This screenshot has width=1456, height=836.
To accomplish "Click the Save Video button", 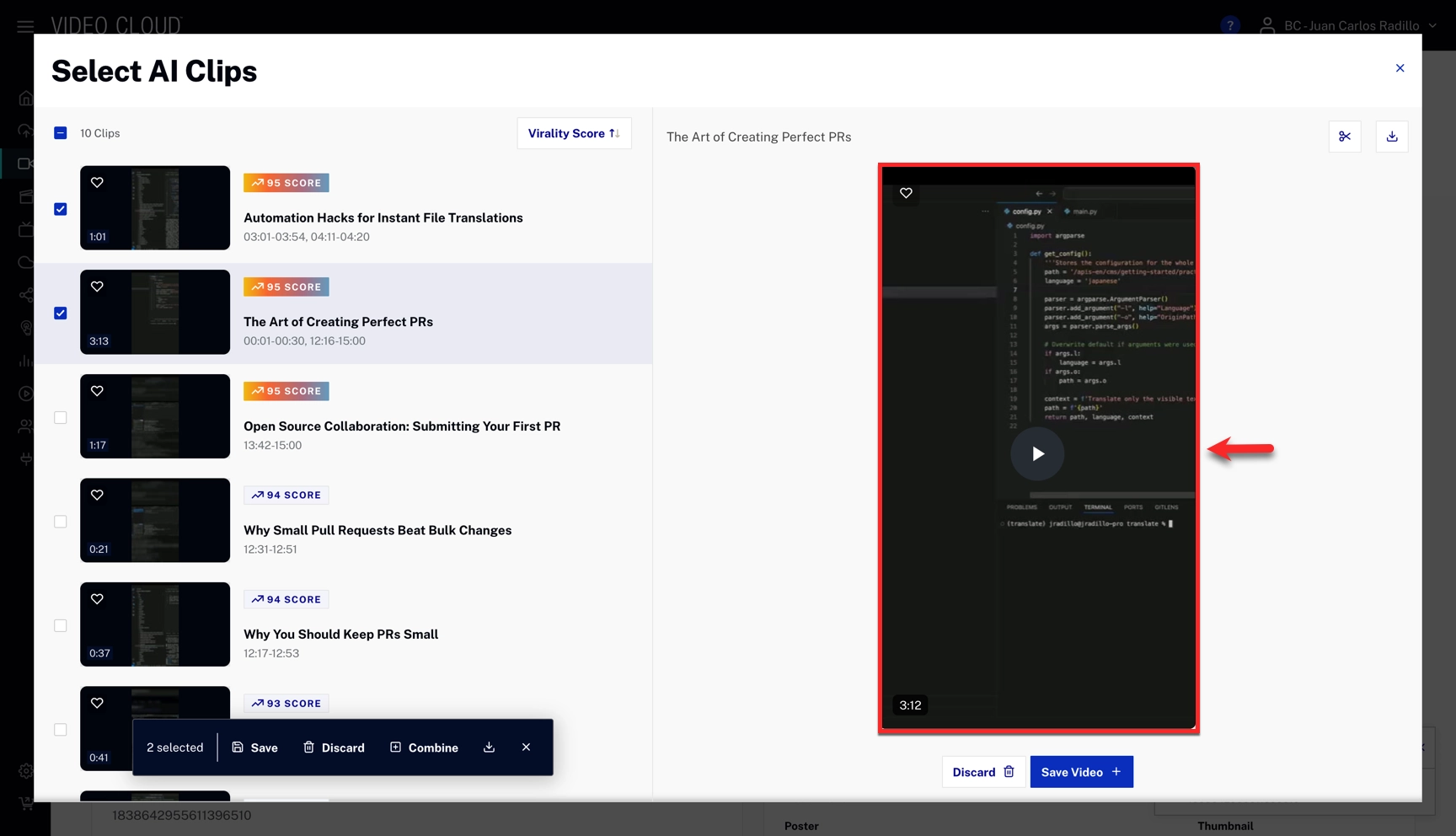I will point(1080,772).
